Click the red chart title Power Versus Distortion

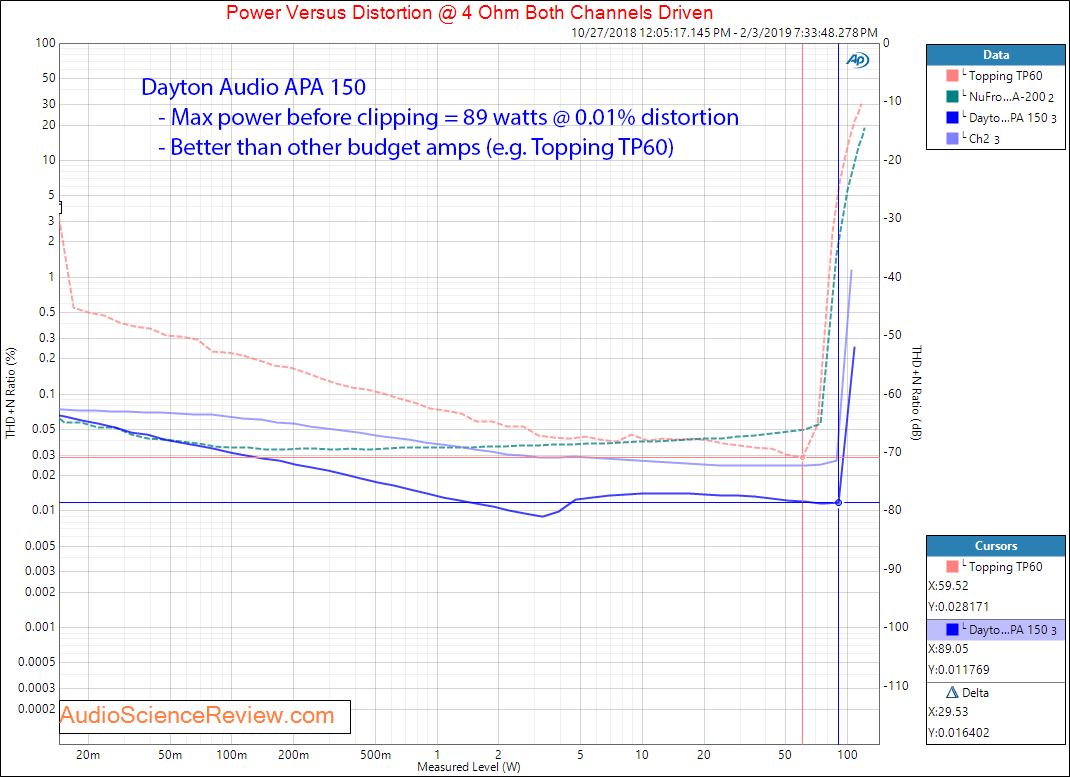469,12
